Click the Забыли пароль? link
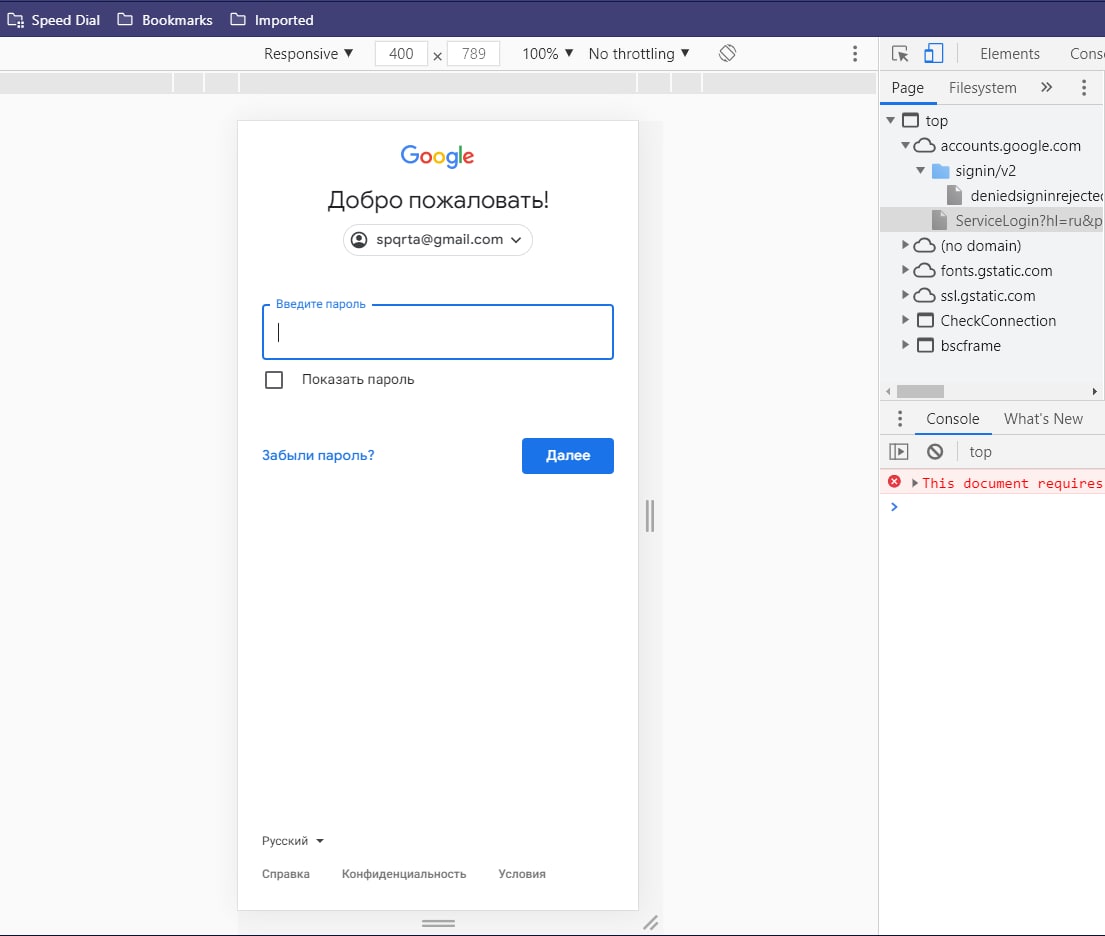 (x=318, y=455)
